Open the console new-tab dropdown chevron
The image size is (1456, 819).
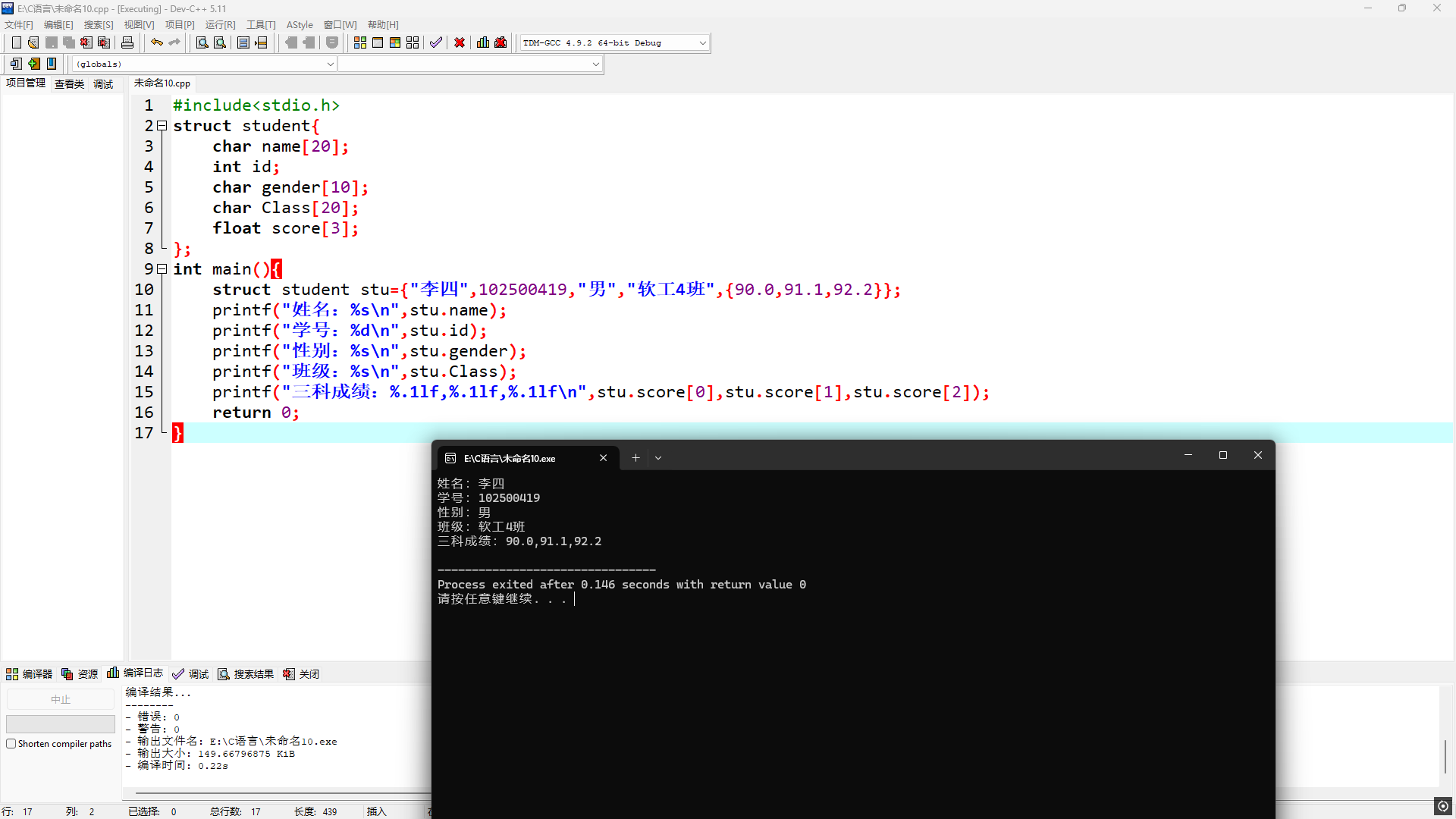(x=658, y=458)
